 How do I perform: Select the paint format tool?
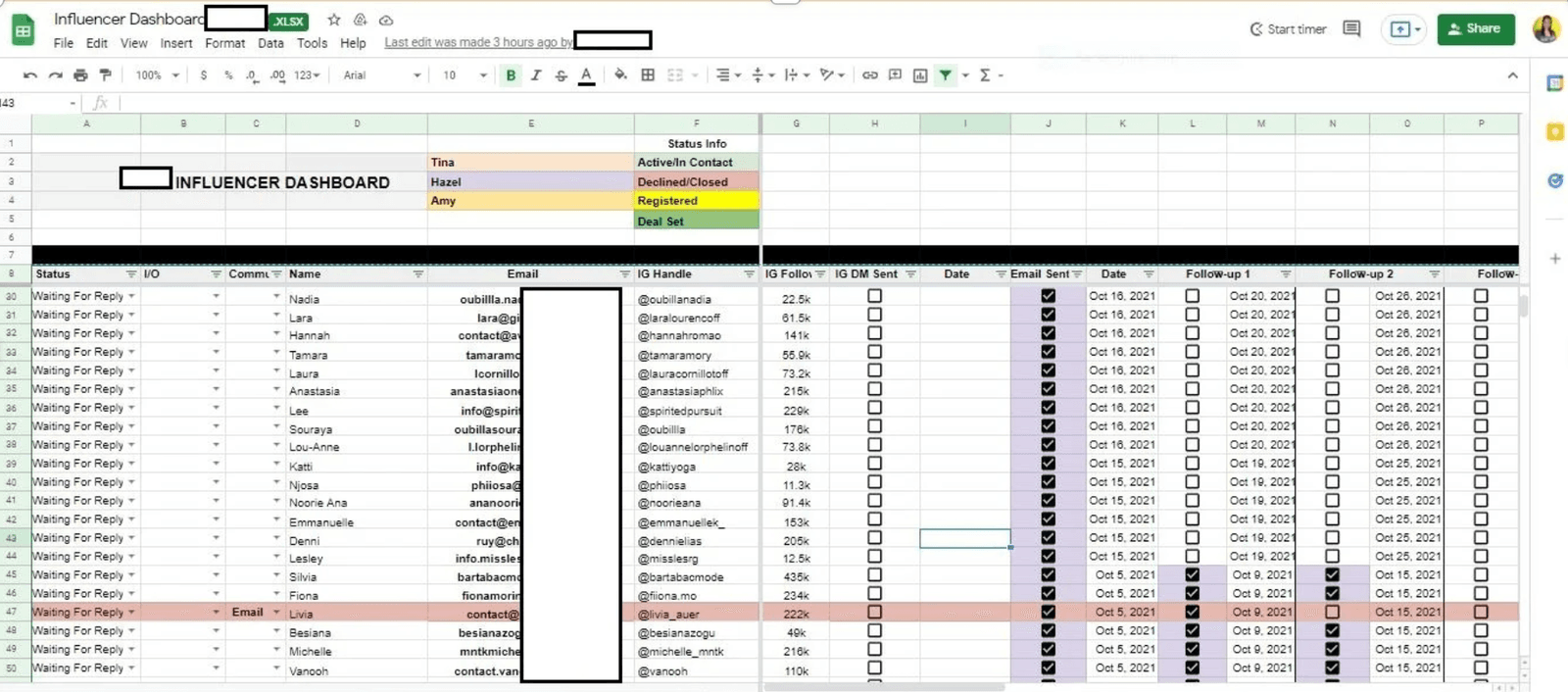tap(106, 75)
